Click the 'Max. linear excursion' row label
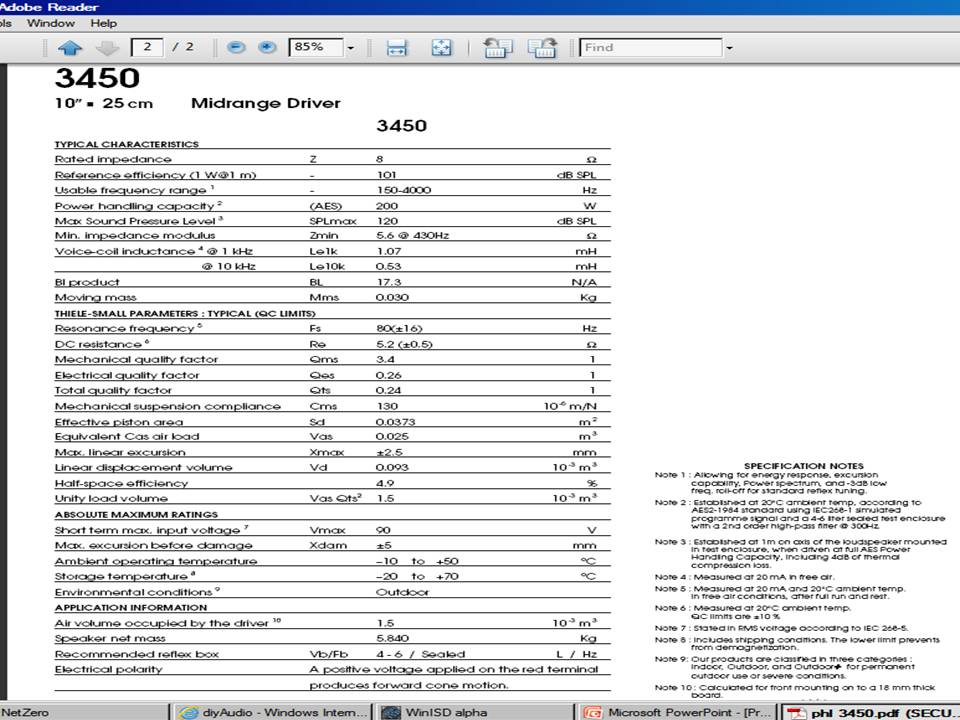Image resolution: width=960 pixels, height=720 pixels. pyautogui.click(x=120, y=452)
